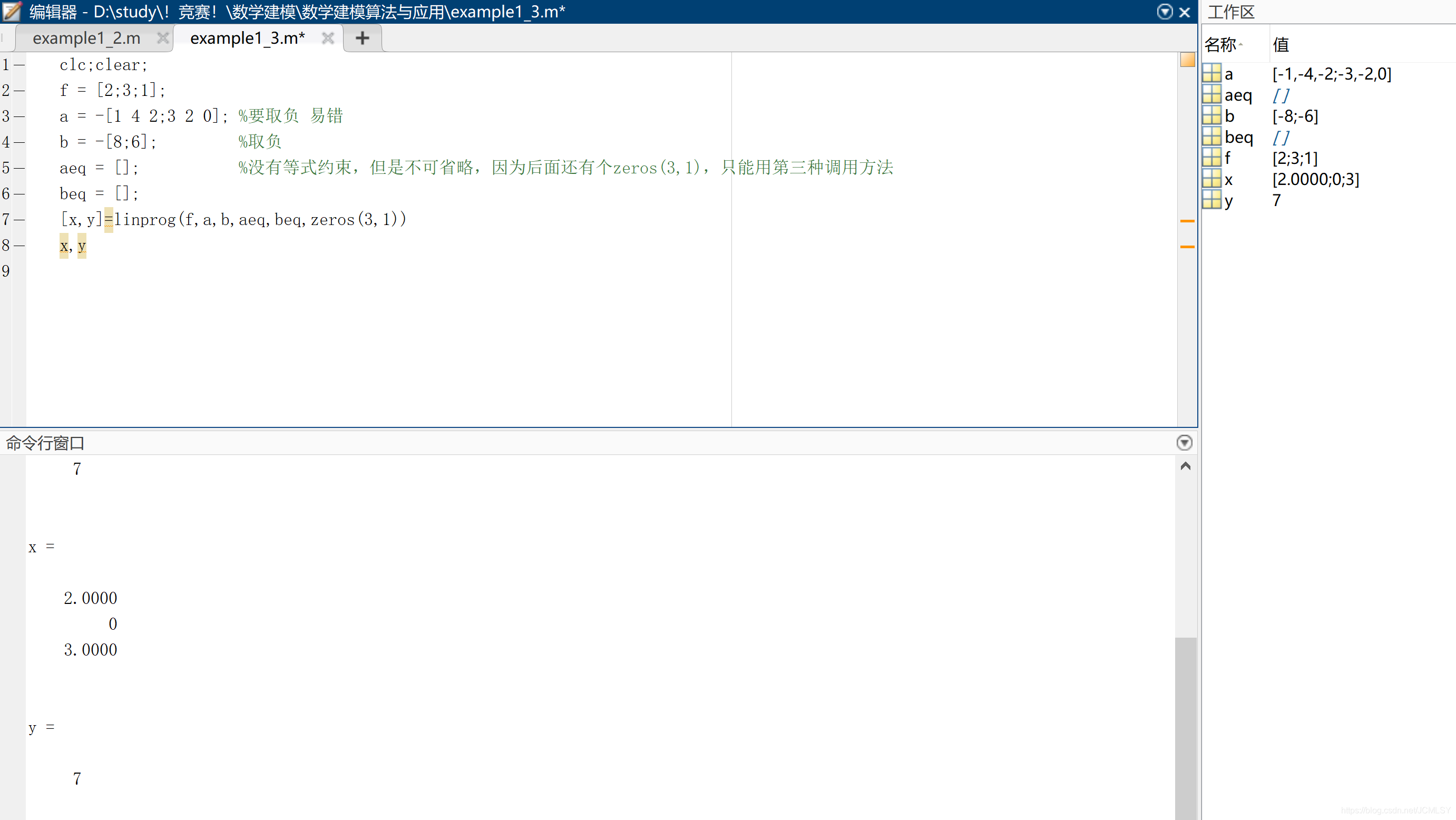Image resolution: width=1456 pixels, height=820 pixels.
Task: Select the example1_3.m* tab
Action: (247, 38)
